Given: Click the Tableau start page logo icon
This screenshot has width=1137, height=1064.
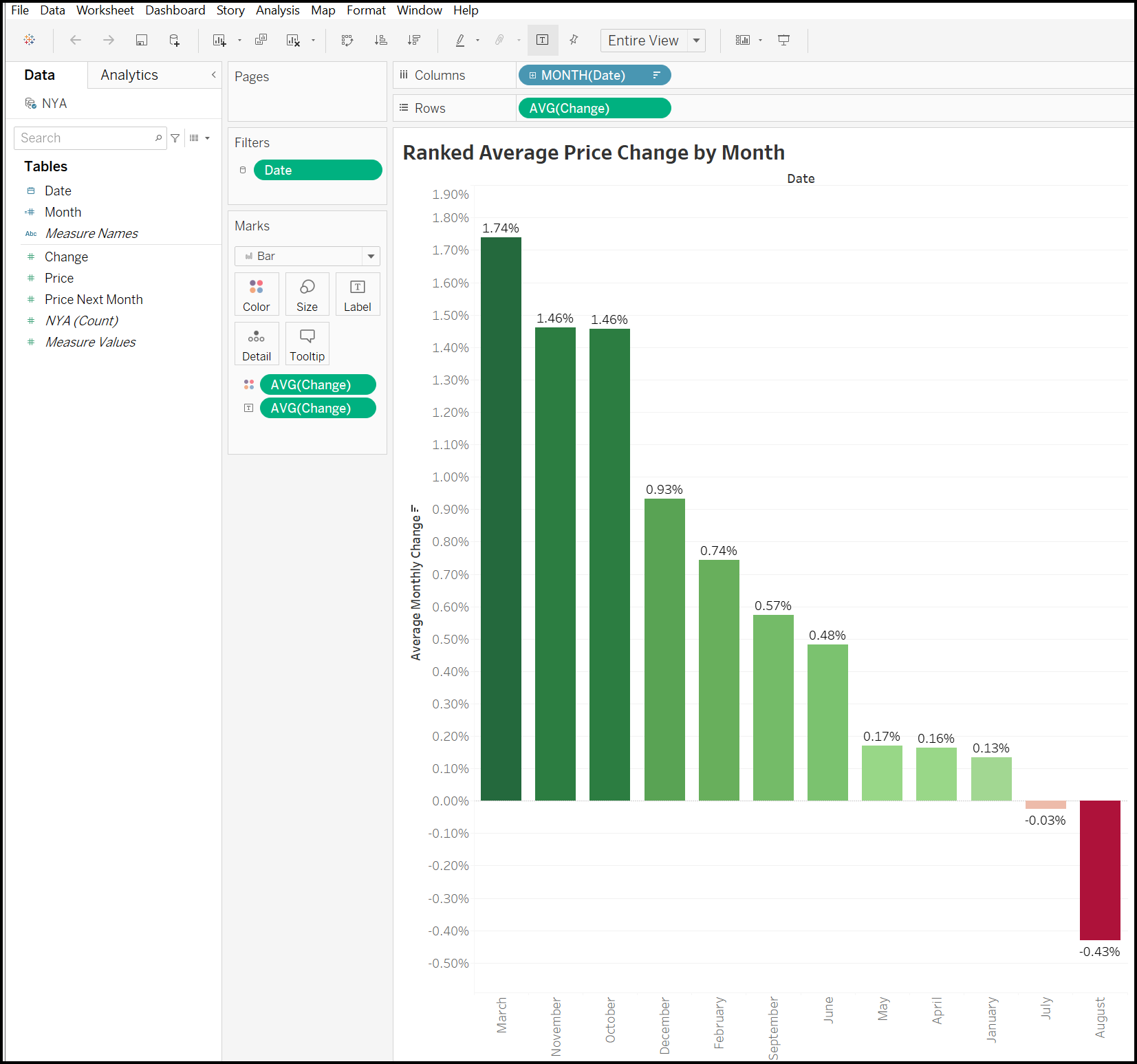Looking at the screenshot, I should click(x=30, y=41).
